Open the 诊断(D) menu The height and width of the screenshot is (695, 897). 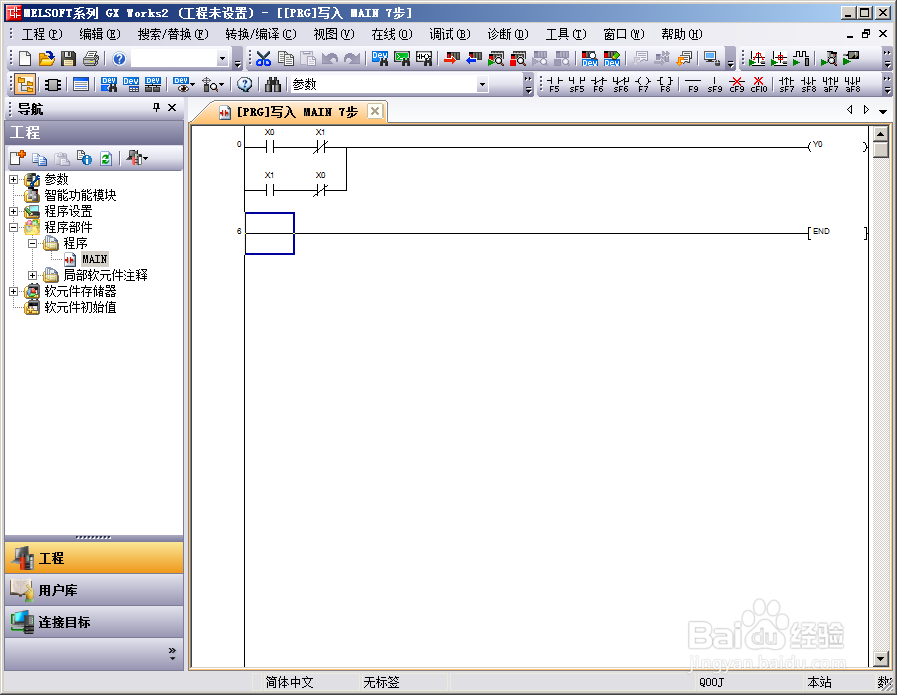point(508,34)
